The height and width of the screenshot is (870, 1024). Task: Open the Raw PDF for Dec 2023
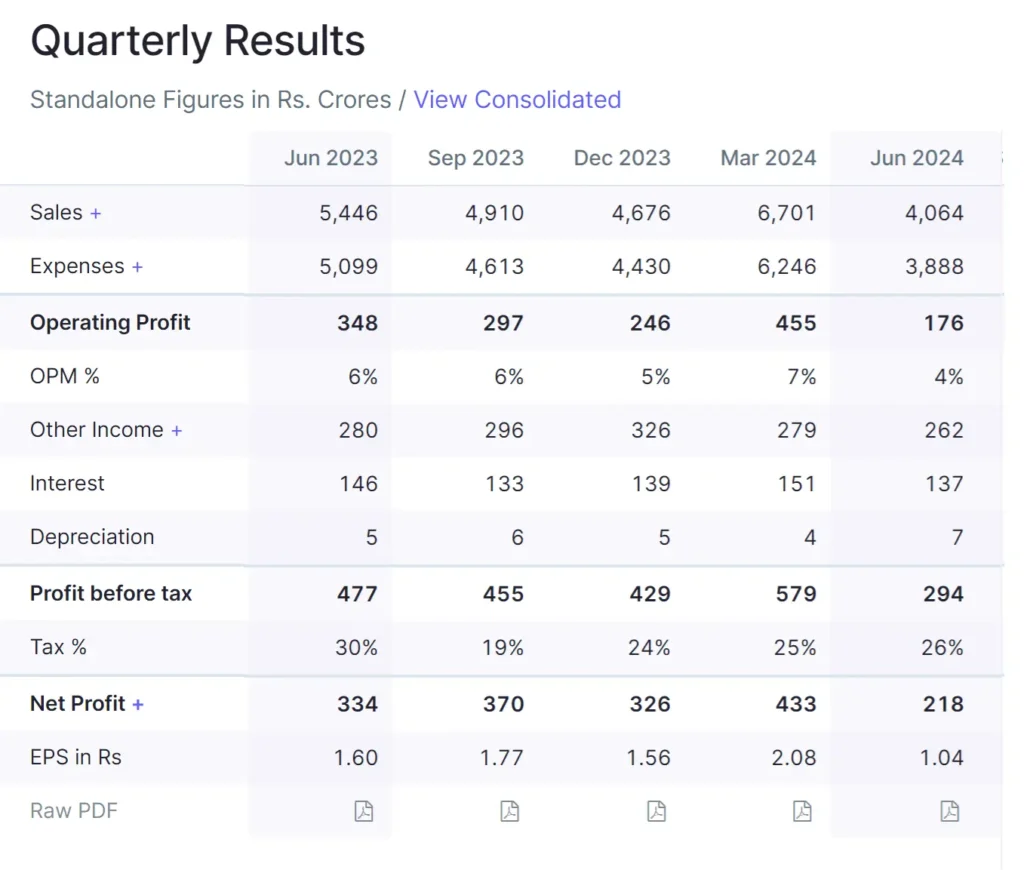point(656,811)
